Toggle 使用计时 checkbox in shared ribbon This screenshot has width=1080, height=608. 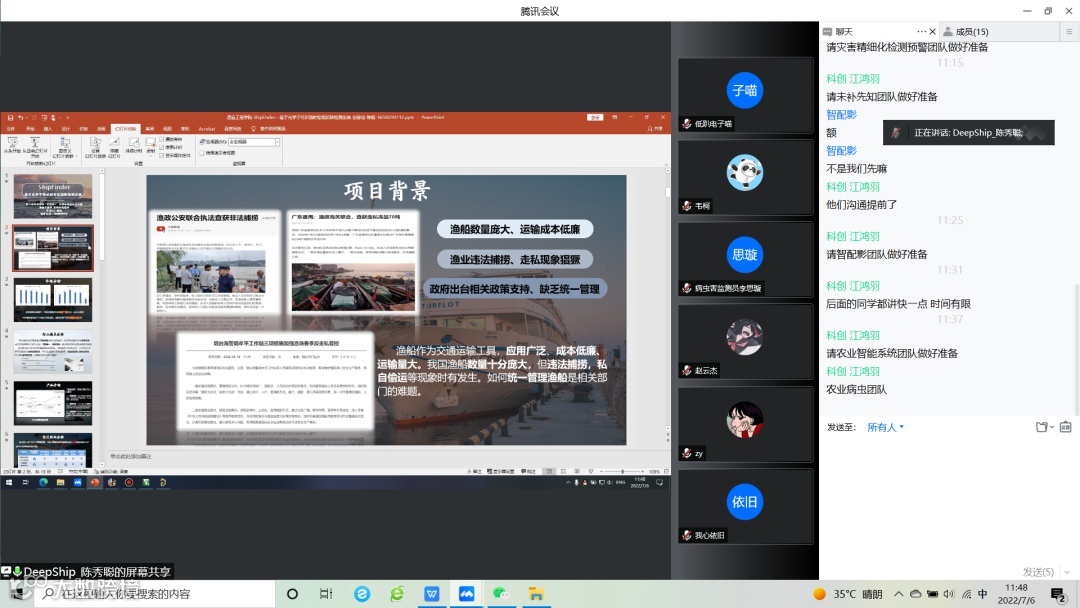click(161, 147)
